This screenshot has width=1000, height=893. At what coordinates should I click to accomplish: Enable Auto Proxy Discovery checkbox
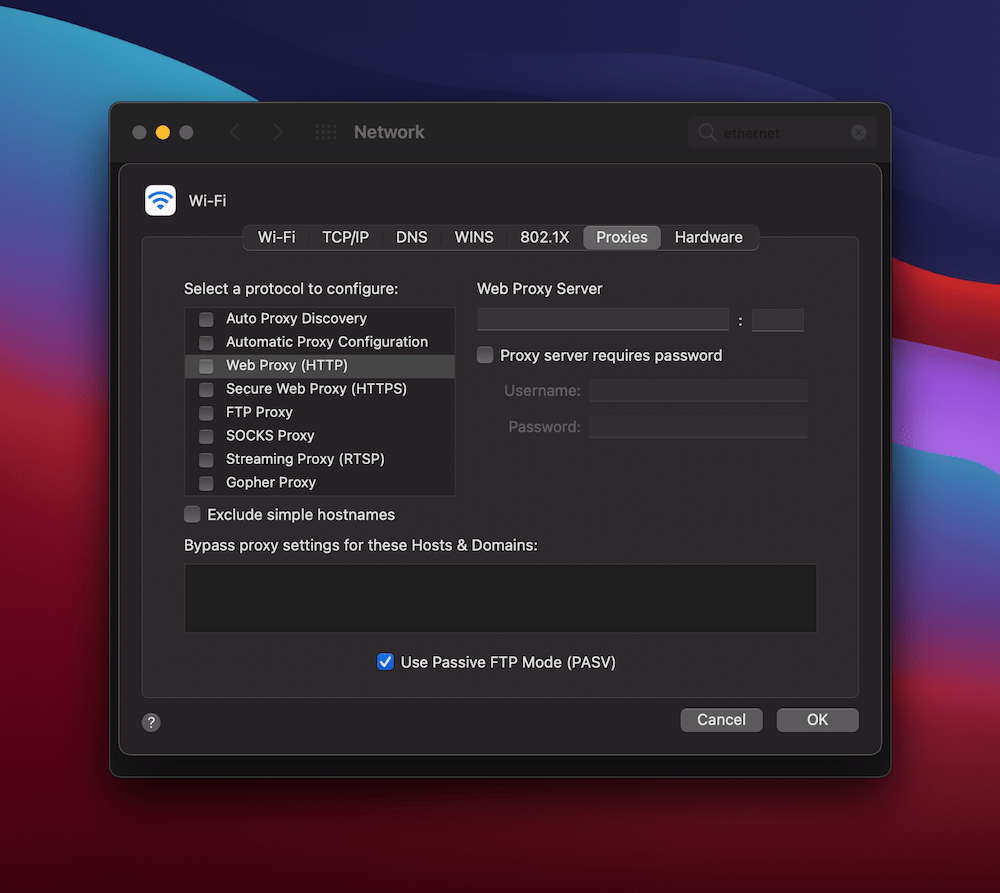point(206,319)
